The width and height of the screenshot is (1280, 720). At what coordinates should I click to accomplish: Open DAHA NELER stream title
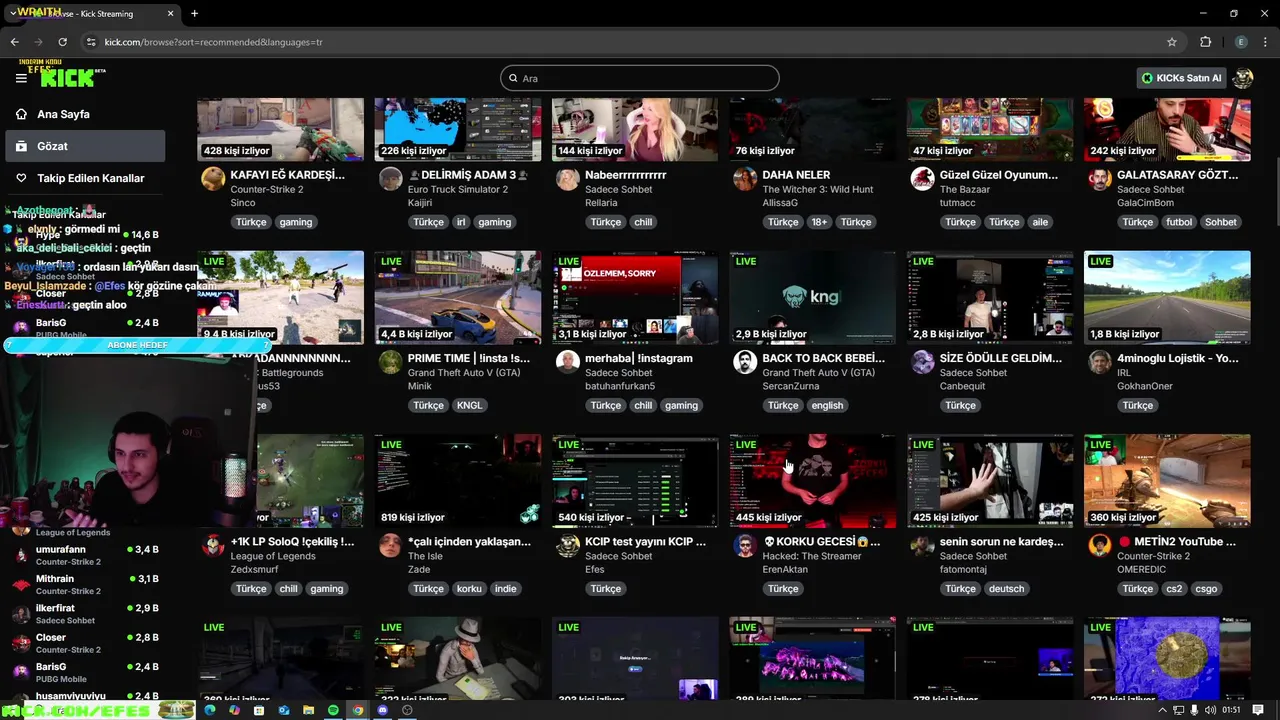(x=796, y=175)
